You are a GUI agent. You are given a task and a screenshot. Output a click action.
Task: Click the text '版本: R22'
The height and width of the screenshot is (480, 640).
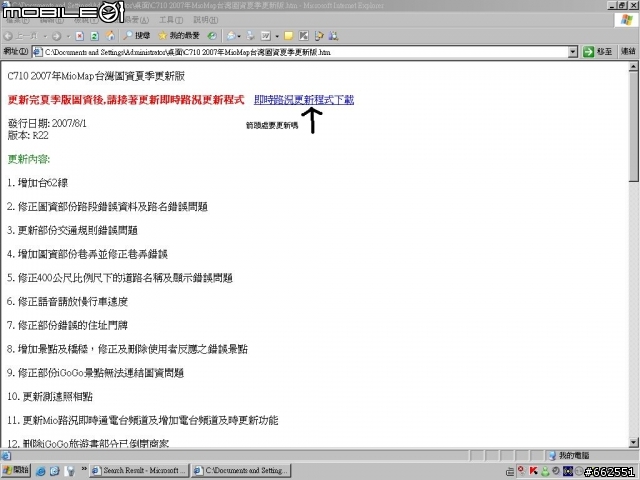(28, 135)
